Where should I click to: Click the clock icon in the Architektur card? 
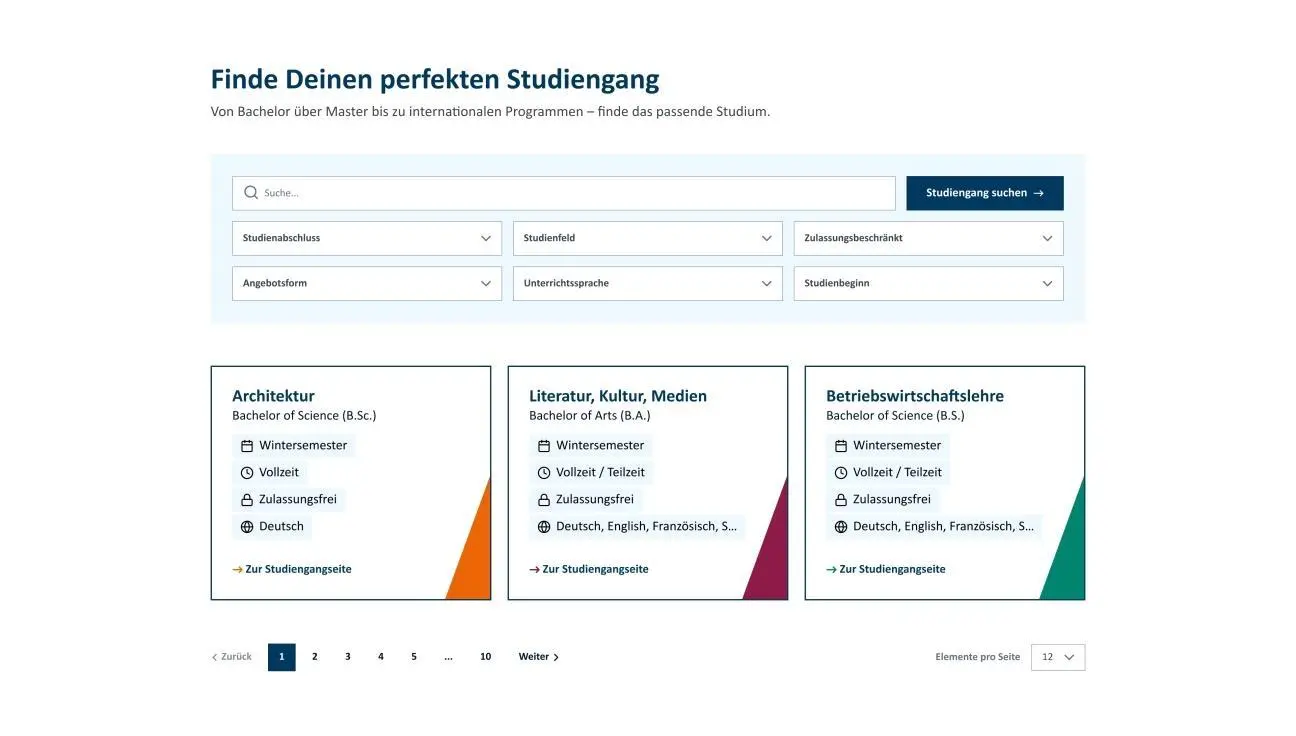click(x=247, y=473)
